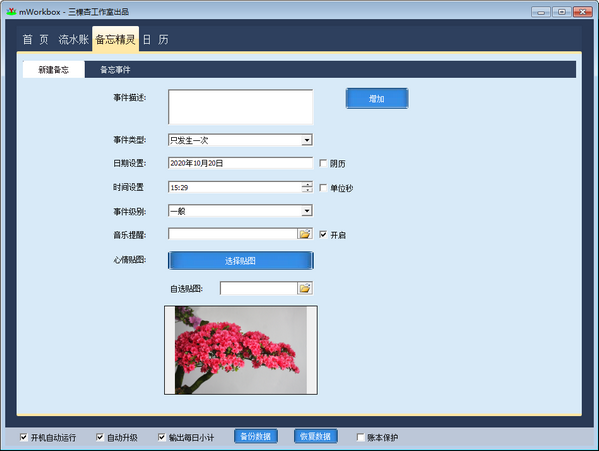Enable the 账本保护 checkbox
The width and height of the screenshot is (599, 451).
pyautogui.click(x=361, y=437)
